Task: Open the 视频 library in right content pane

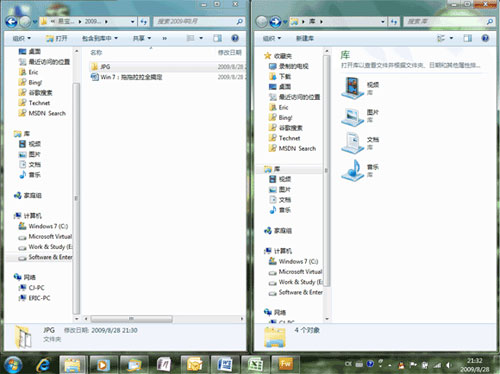Action: tap(360, 88)
